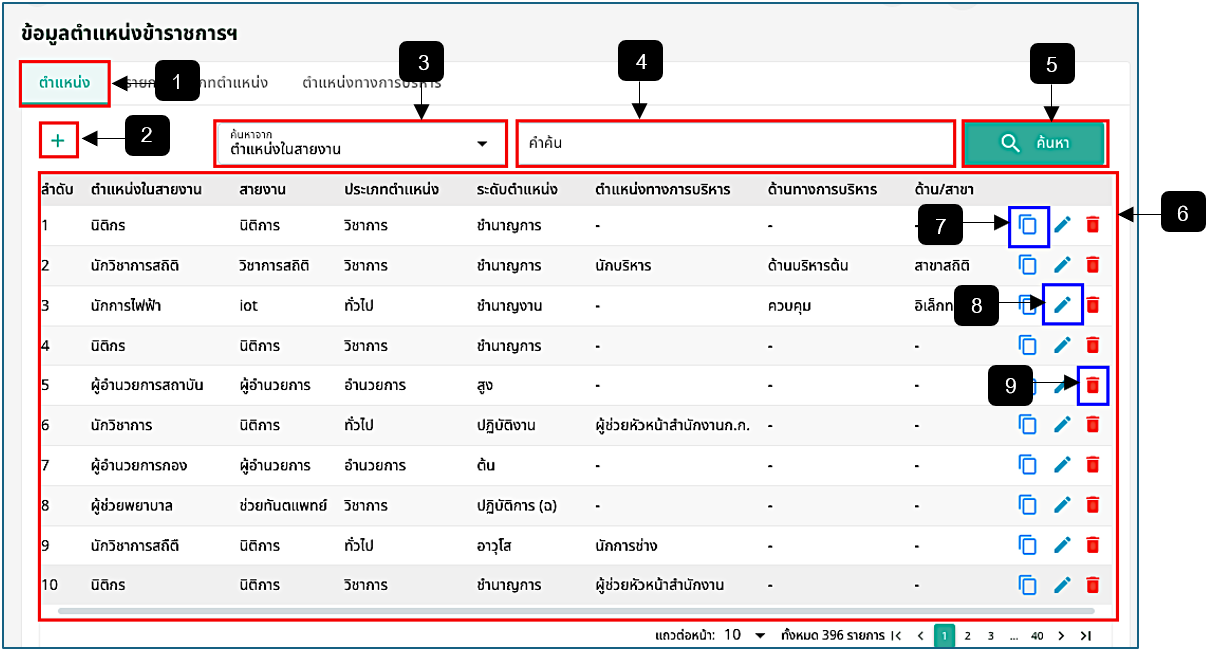This screenshot has width=1211, height=651.
Task: Switch to the ตำแหน่ง tab
Action: coord(65,83)
